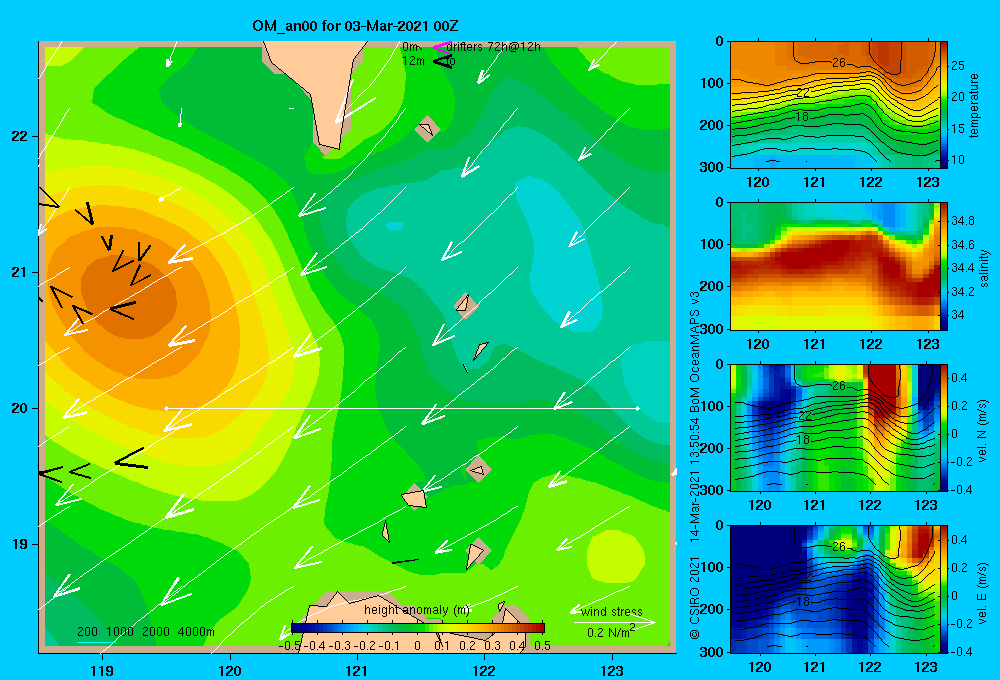
Task: Click the "vel. N (m/s)" label
Action: pyautogui.click(x=982, y=431)
